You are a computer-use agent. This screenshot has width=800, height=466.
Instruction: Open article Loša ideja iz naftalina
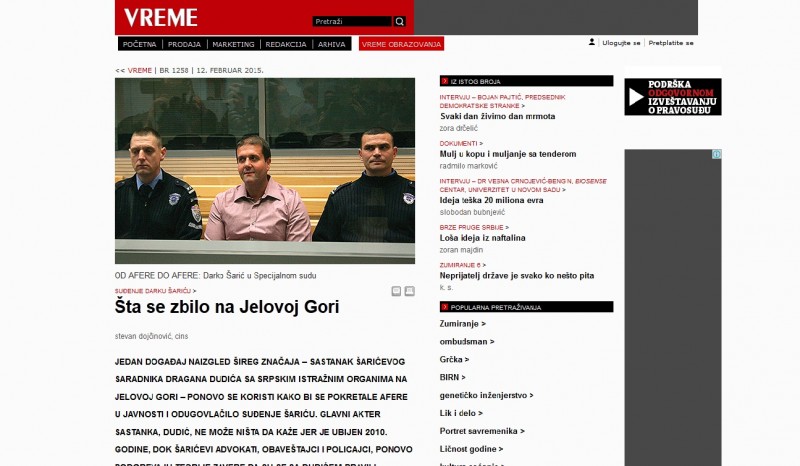[483, 238]
